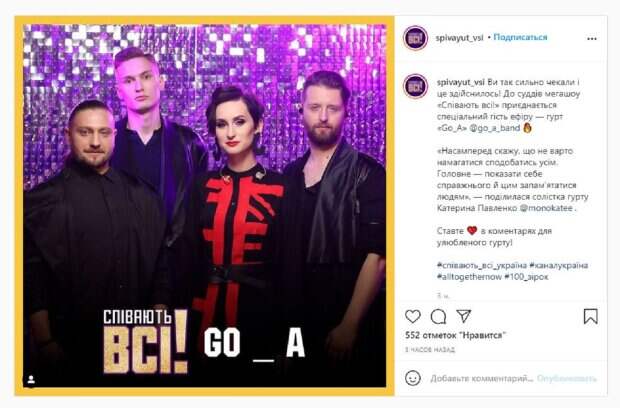
Task: Like the post with the heart icon
Action: point(413,316)
